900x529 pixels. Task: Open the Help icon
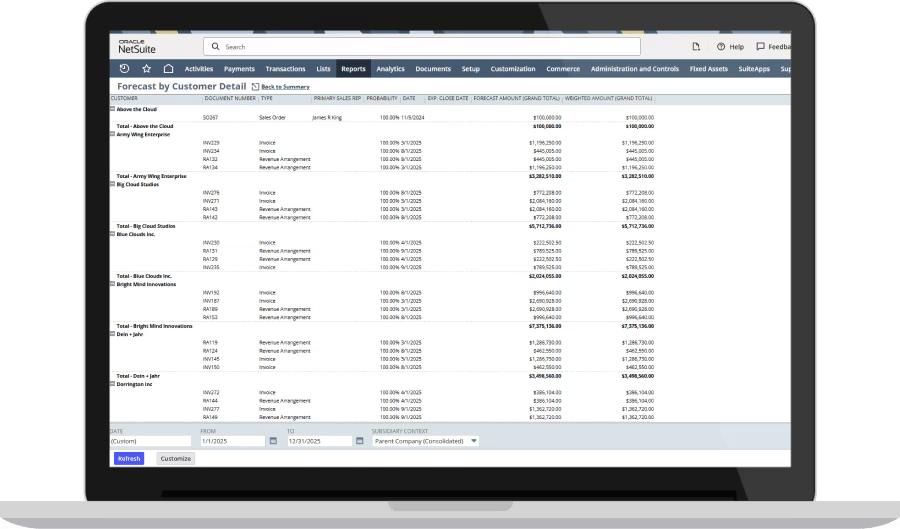tap(721, 46)
